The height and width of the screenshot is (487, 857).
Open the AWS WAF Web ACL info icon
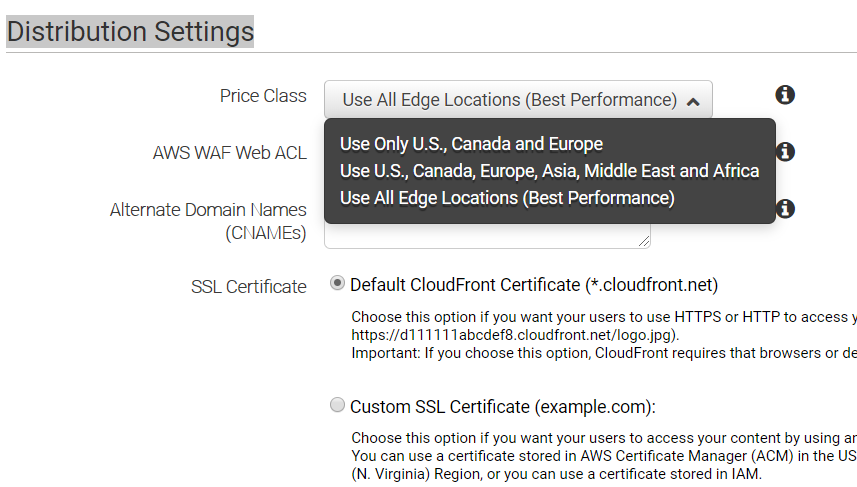coord(785,152)
